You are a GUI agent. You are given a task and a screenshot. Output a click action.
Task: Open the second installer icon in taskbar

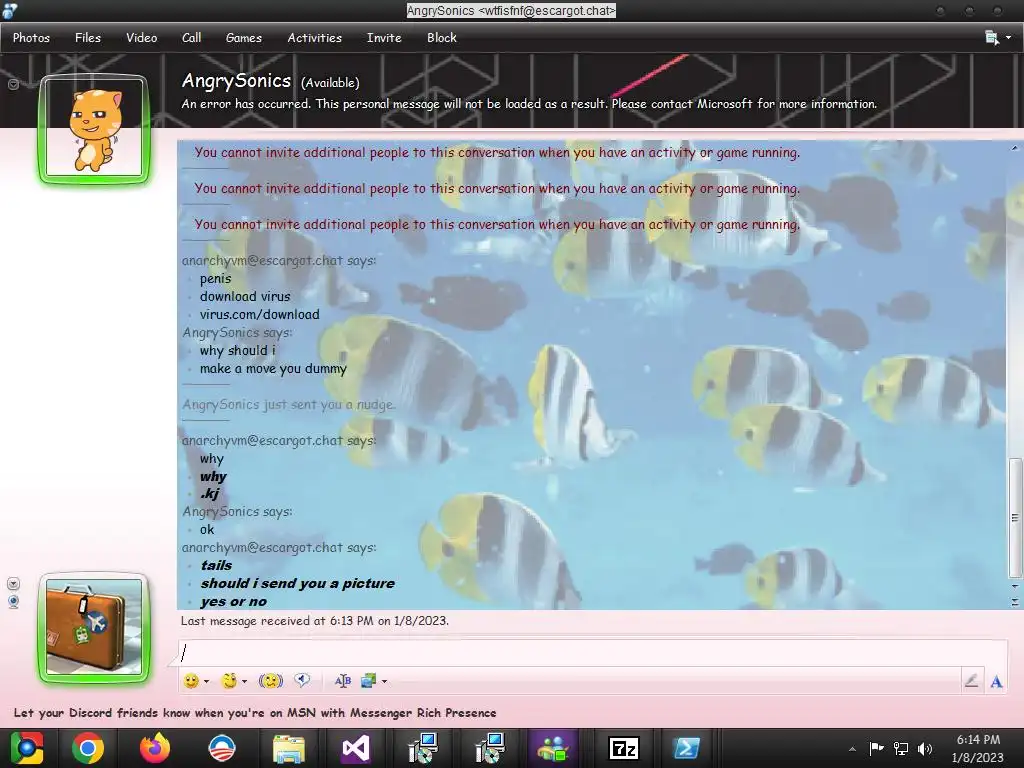(489, 748)
